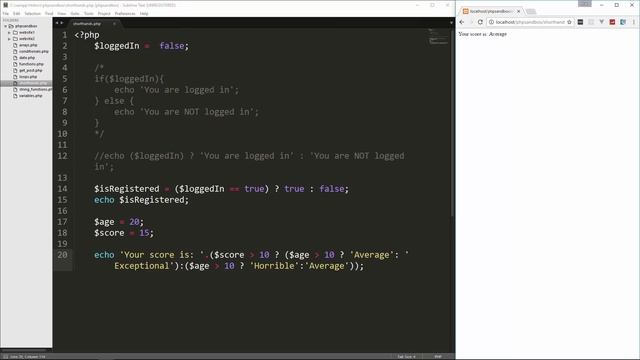Open the Help menu
Image resolution: width=640 pixels, height=360 pixels.
[144, 13]
